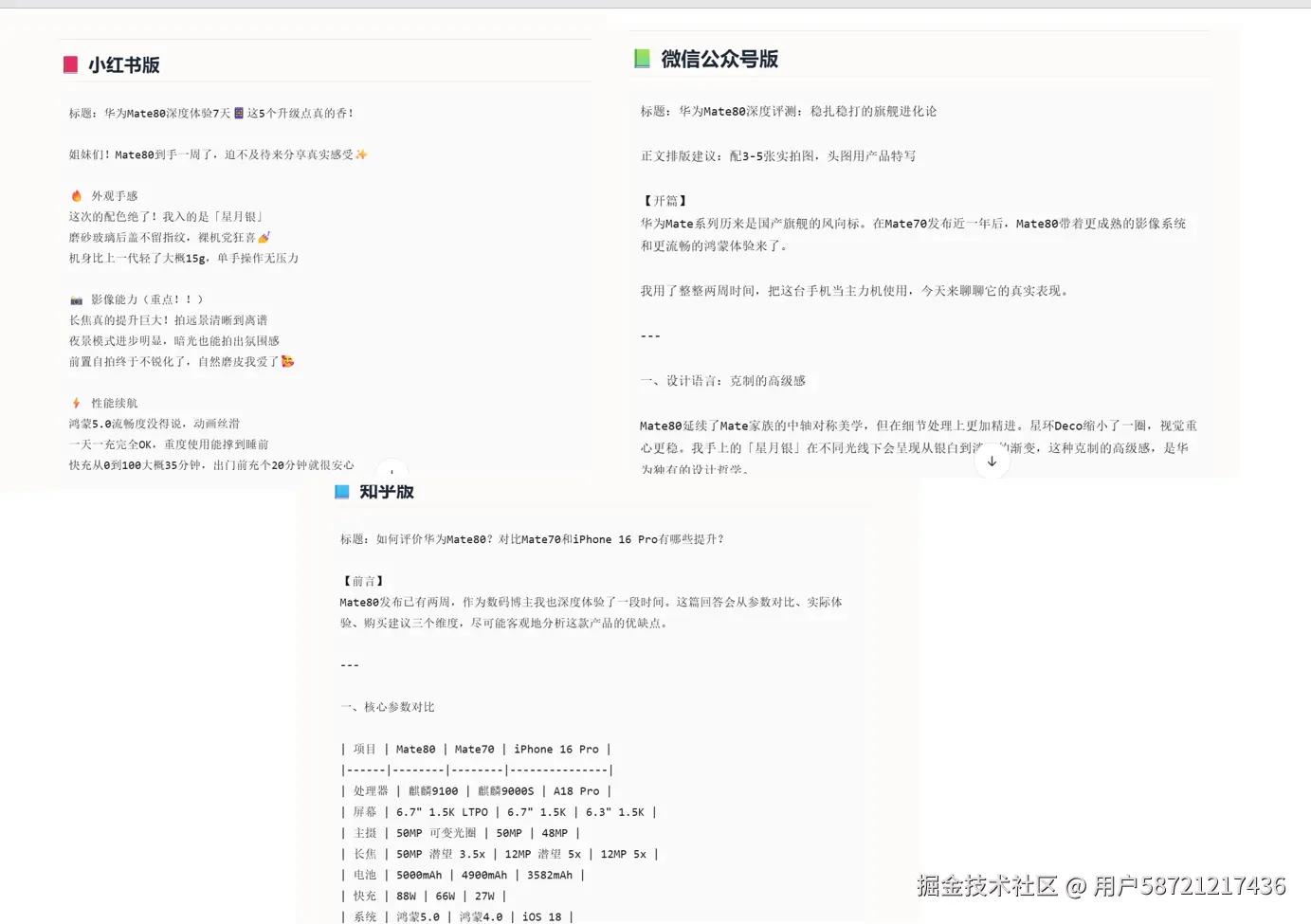Click the 性能续航 subheading

[x=115, y=403]
